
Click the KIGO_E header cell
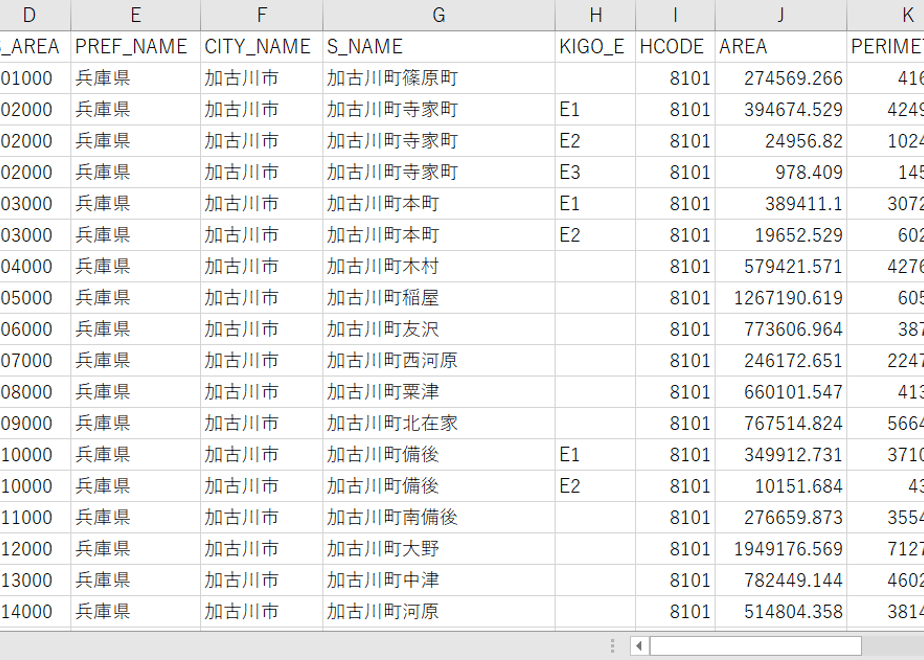click(x=596, y=47)
